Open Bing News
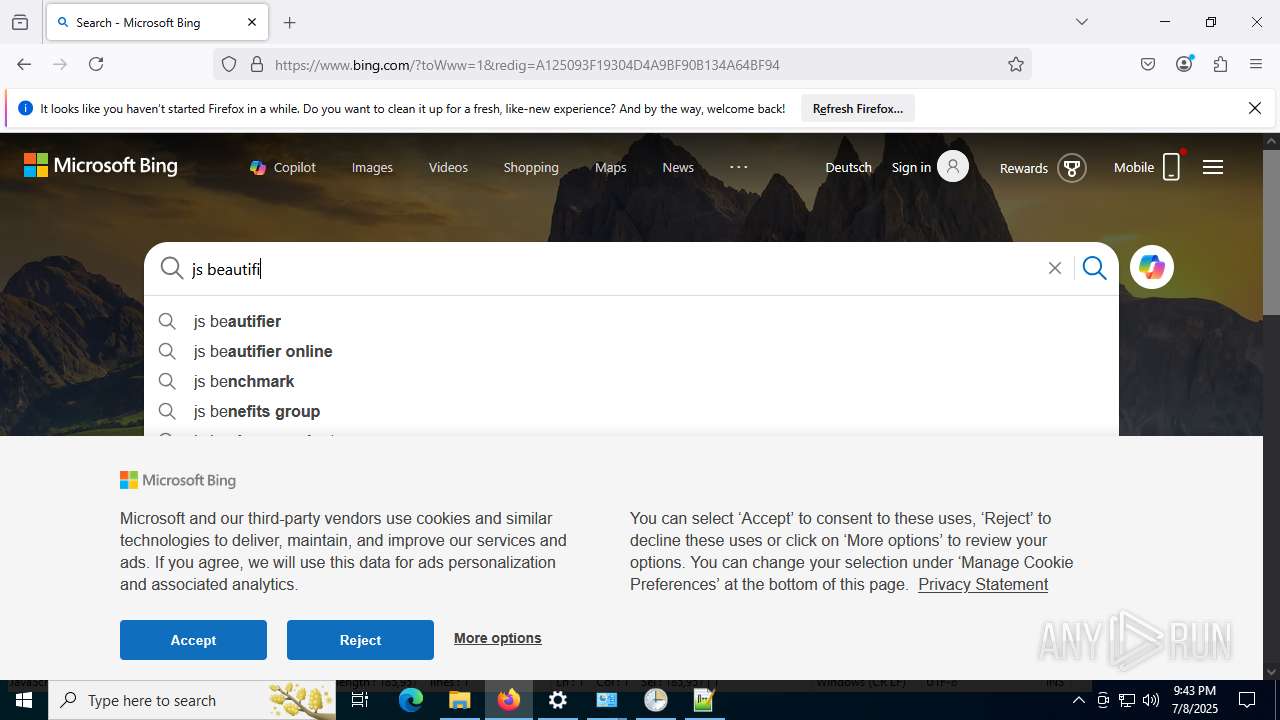Viewport: 1280px width, 720px height. (x=678, y=167)
